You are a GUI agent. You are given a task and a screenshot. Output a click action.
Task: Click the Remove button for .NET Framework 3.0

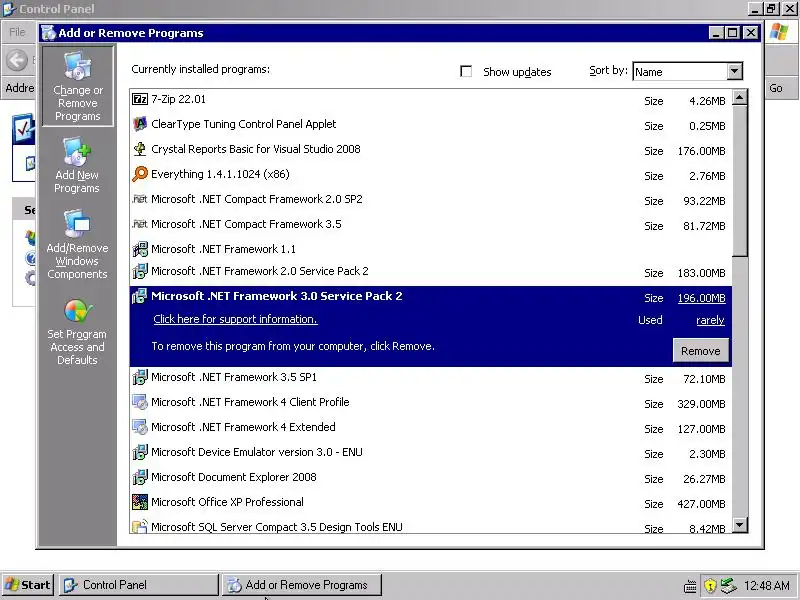(x=701, y=351)
